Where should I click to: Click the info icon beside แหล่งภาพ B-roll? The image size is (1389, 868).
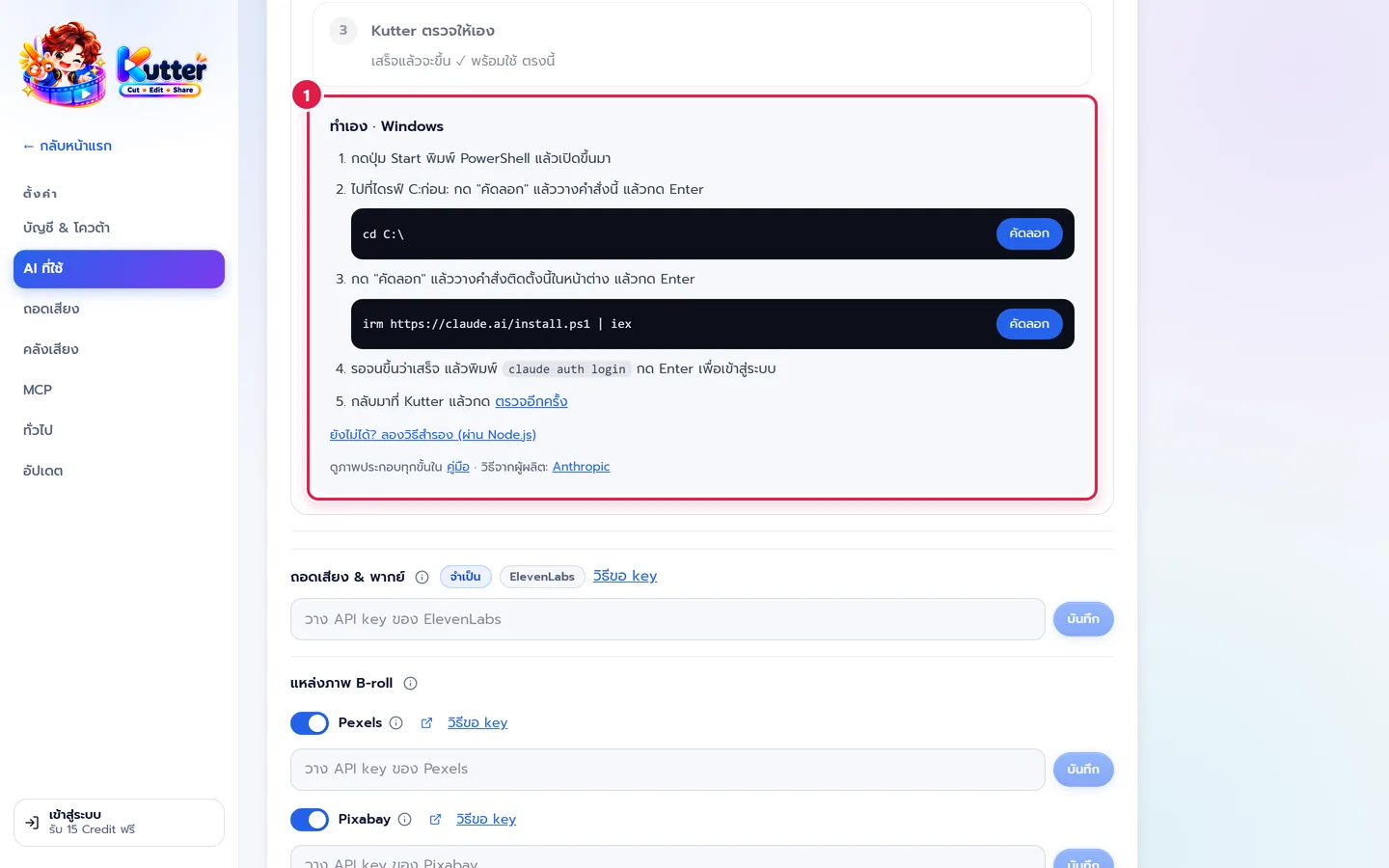click(410, 683)
